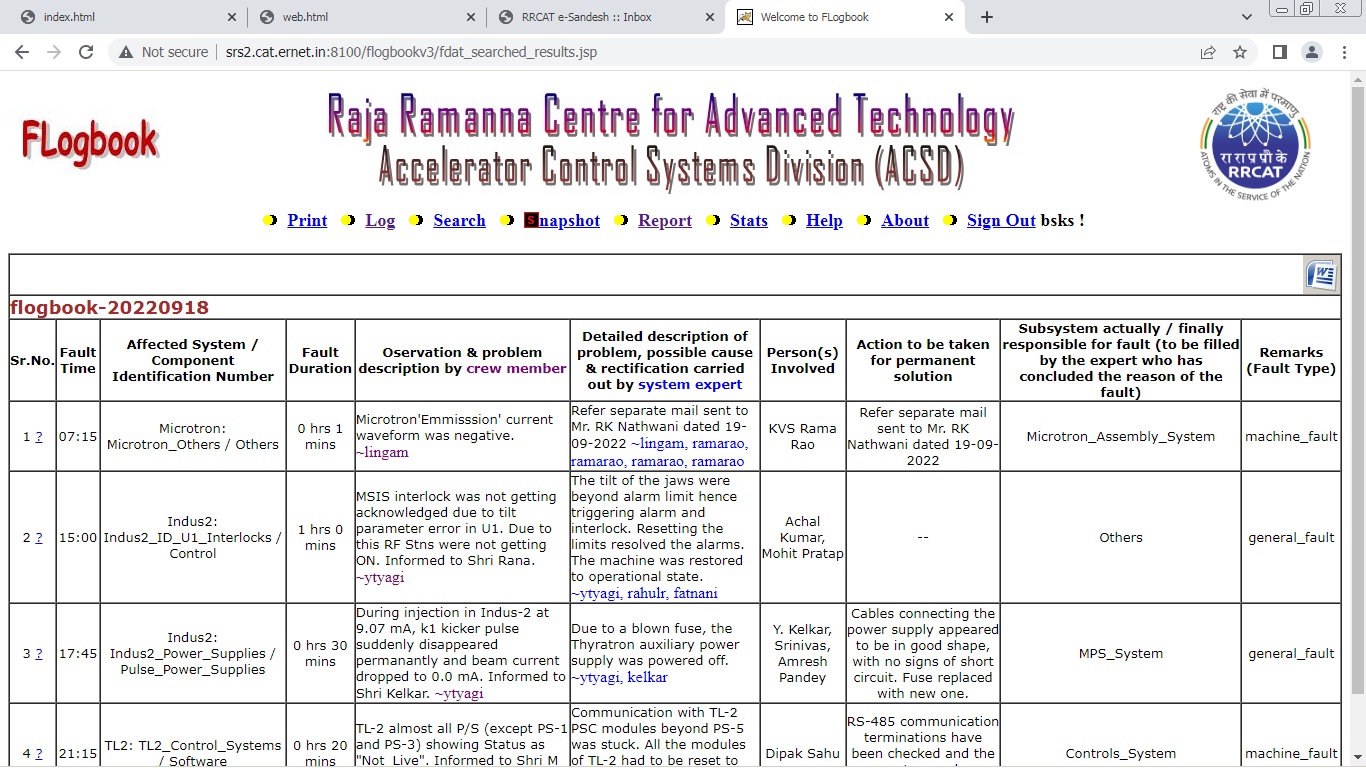Click the Fault Duration column header
1366x768 pixels.
(321, 360)
